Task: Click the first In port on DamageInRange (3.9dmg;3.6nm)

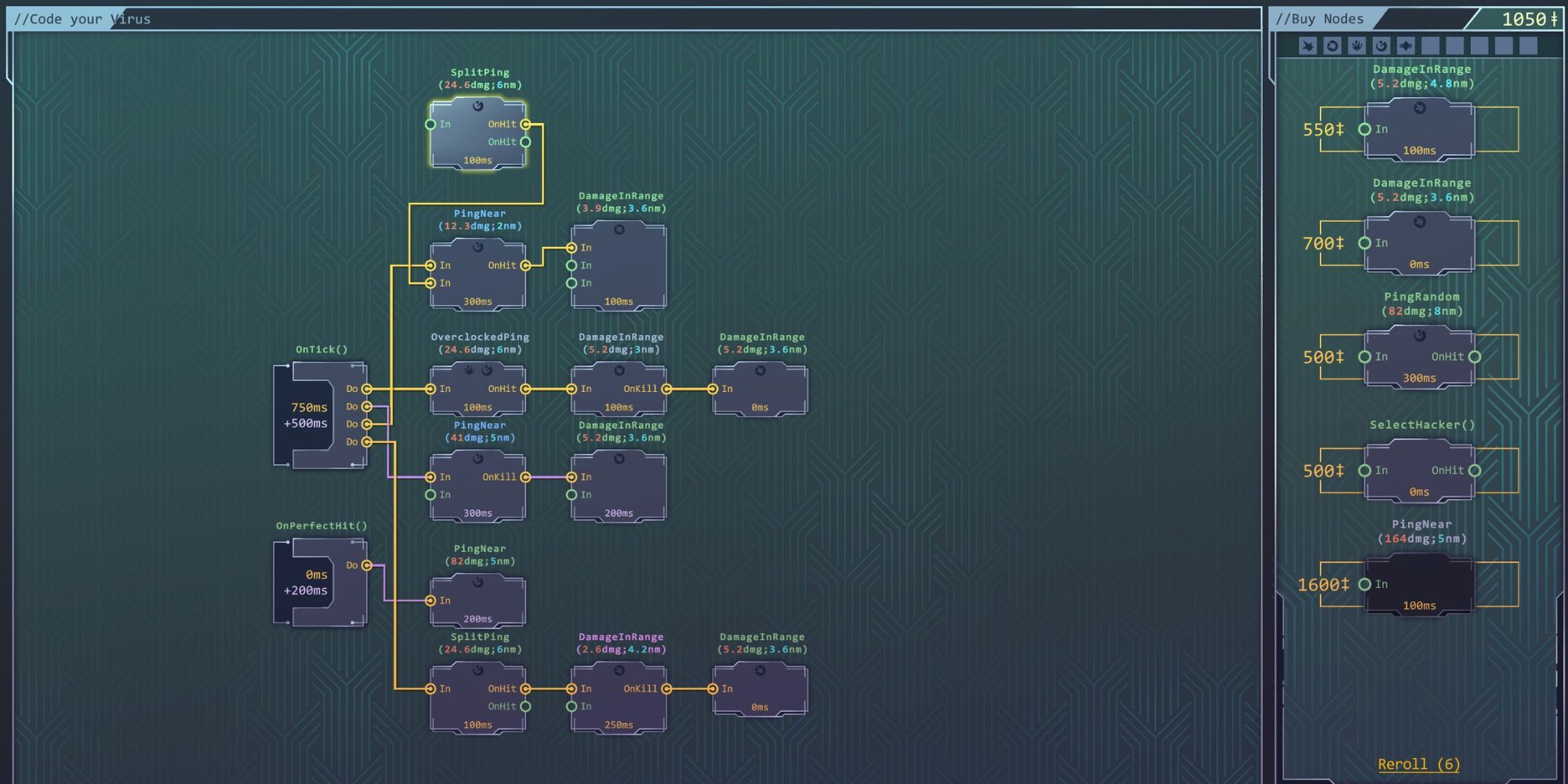Action: coord(572,248)
